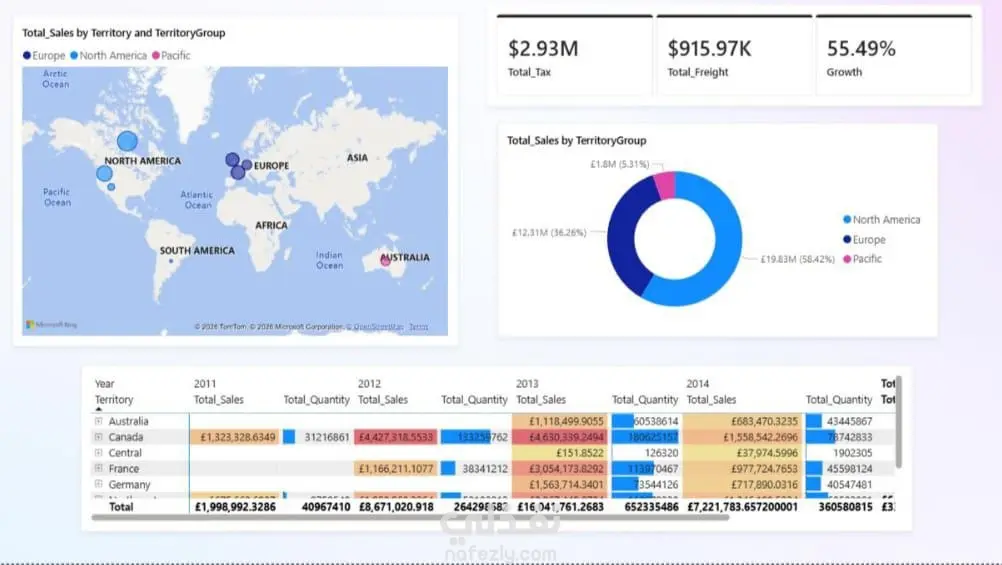Image resolution: width=1002 pixels, height=565 pixels.
Task: Click the smallest light-blue bubble in North America
Action: pyautogui.click(x=111, y=187)
